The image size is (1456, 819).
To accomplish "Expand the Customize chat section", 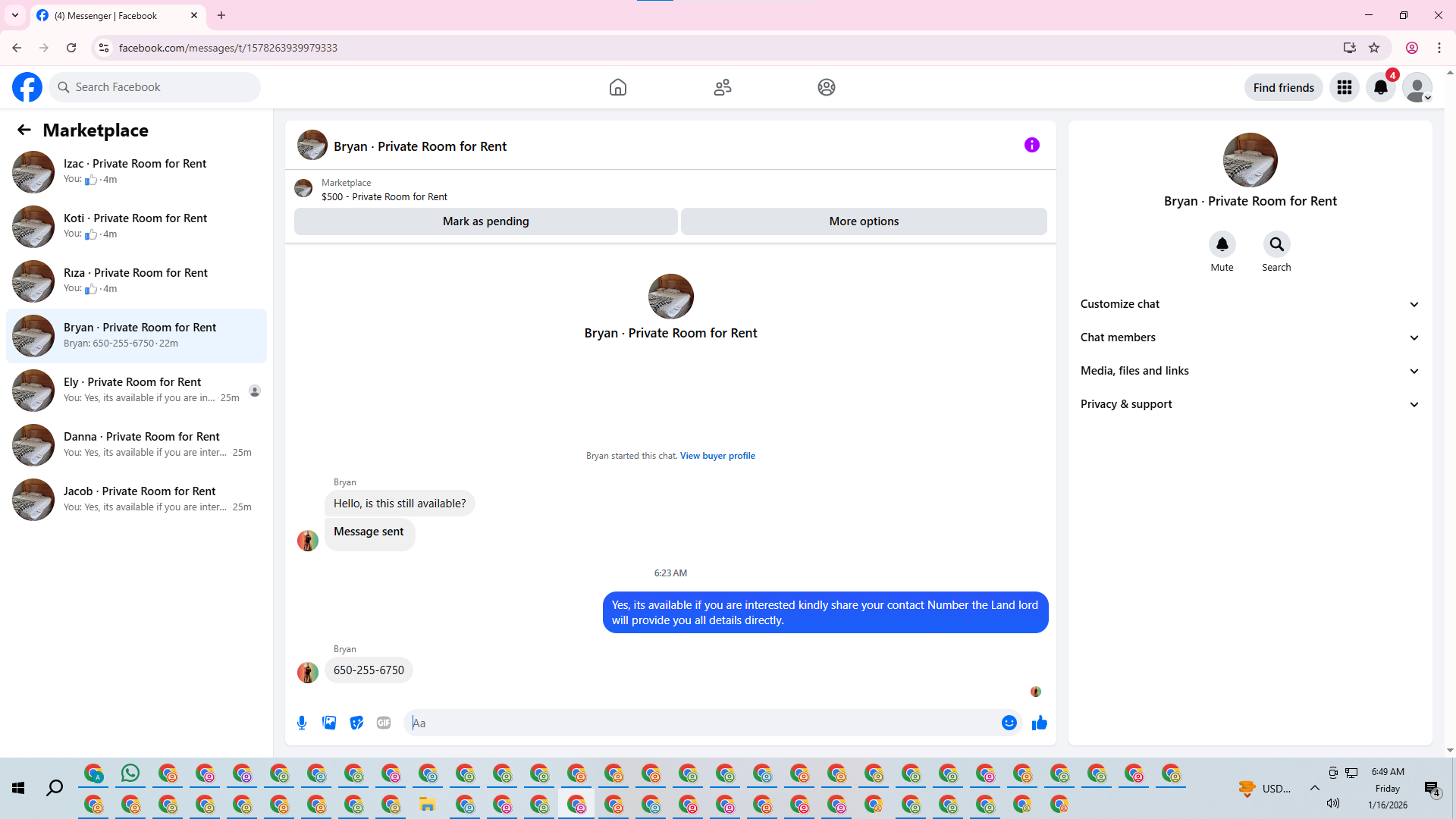I will 1249,304.
